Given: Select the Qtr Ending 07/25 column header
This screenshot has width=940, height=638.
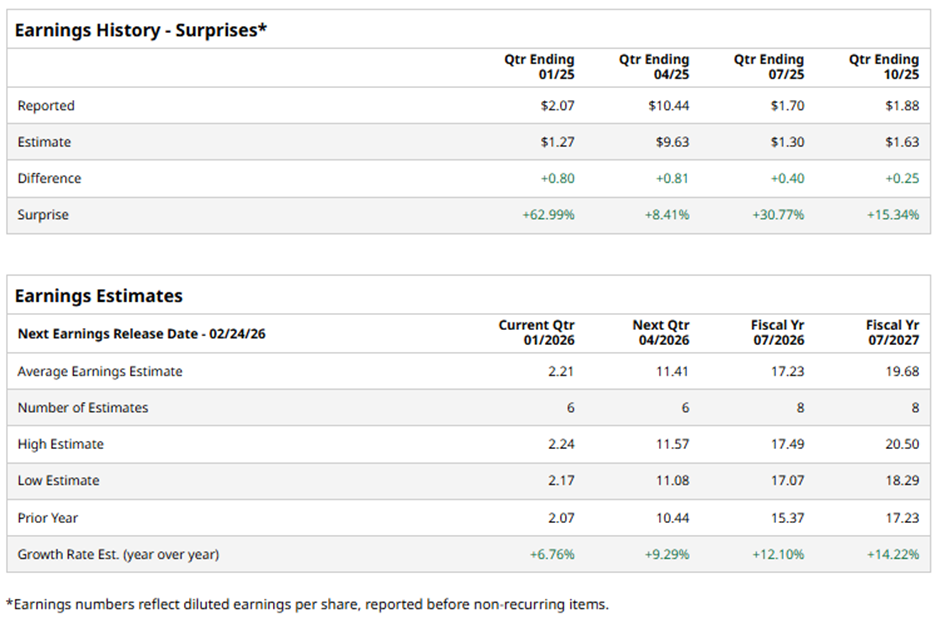Looking at the screenshot, I should click(x=769, y=67).
